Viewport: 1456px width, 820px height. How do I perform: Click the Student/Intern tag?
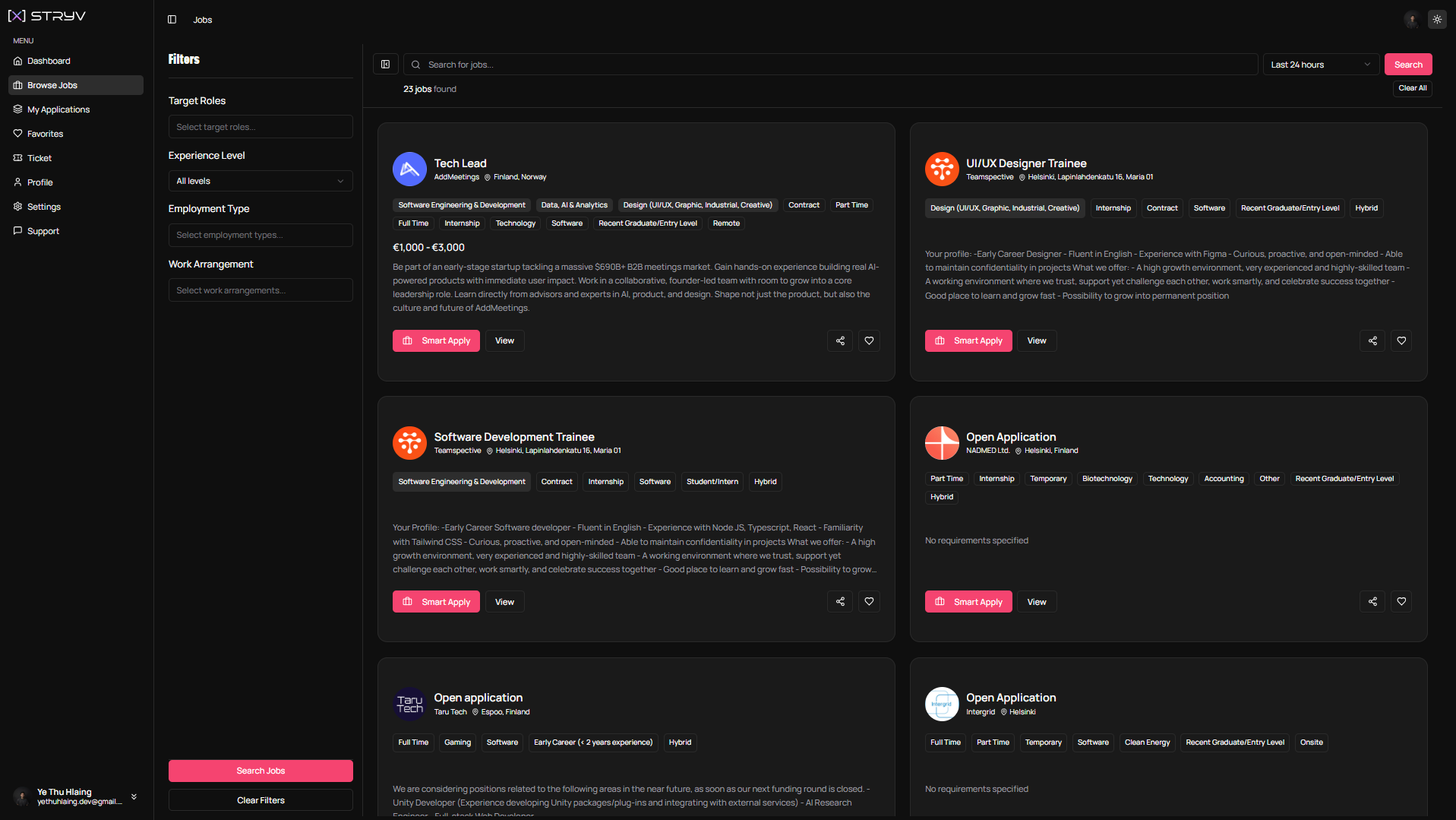tap(712, 482)
